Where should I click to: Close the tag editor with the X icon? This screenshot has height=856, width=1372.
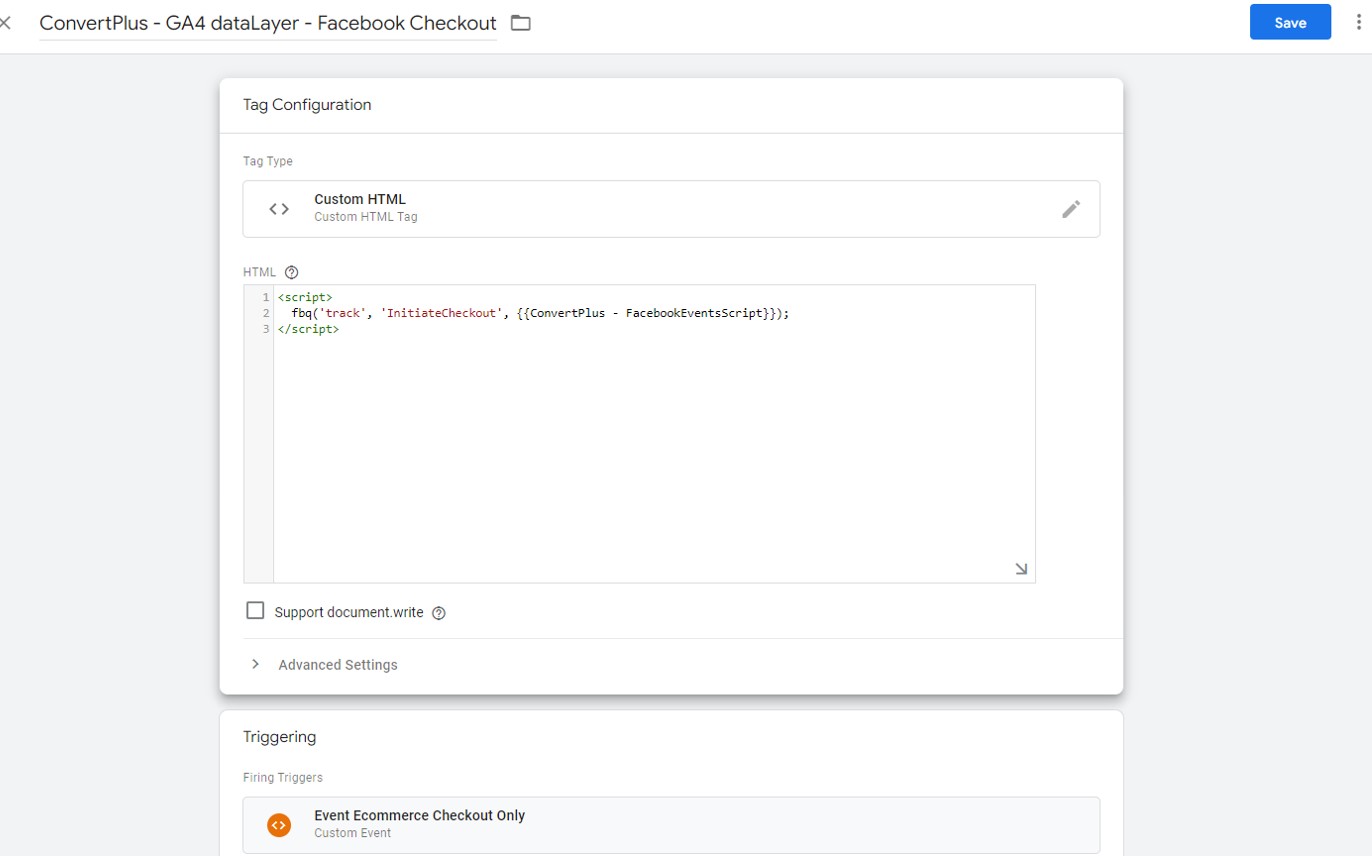tap(5, 23)
